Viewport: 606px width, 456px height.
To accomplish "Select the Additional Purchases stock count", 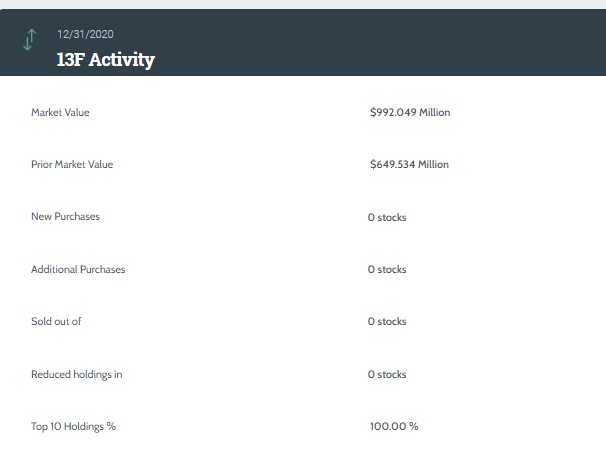I will pyautogui.click(x=387, y=269).
